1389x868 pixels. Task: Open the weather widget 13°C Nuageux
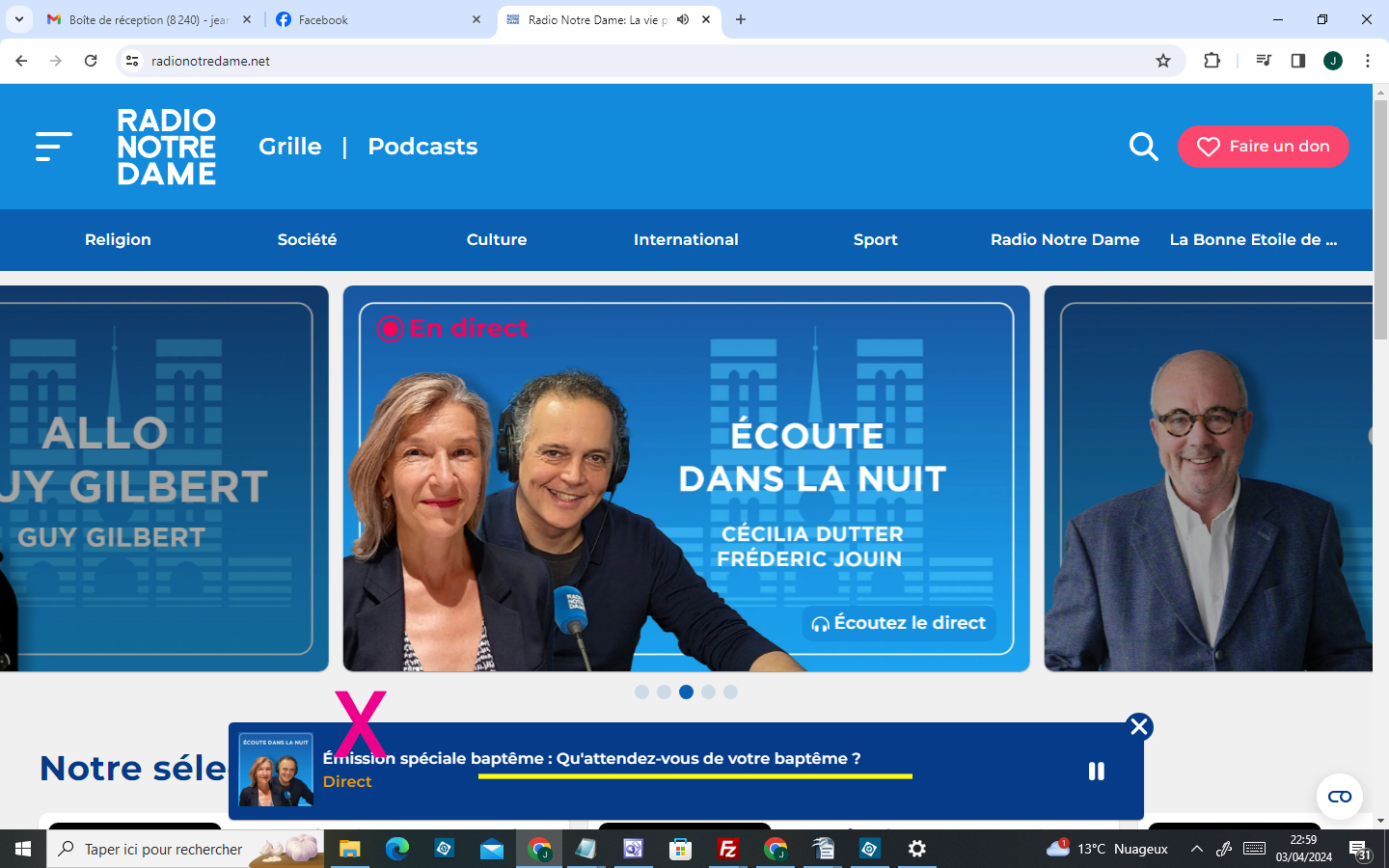(1107, 849)
